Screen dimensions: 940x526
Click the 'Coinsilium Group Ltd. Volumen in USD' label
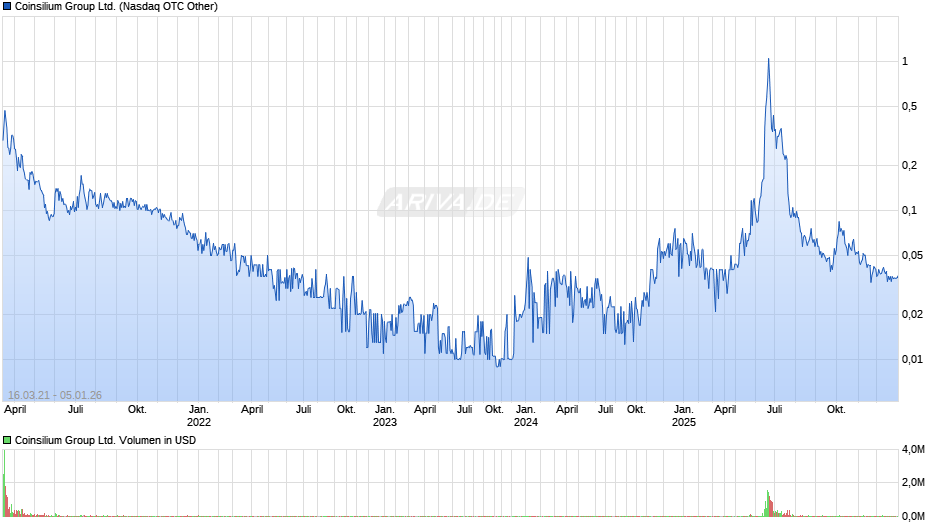(x=106, y=440)
